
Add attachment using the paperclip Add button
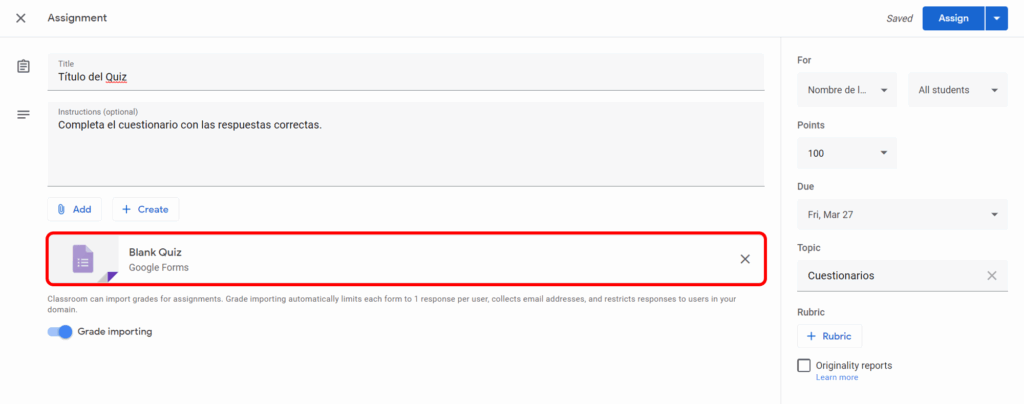point(74,209)
